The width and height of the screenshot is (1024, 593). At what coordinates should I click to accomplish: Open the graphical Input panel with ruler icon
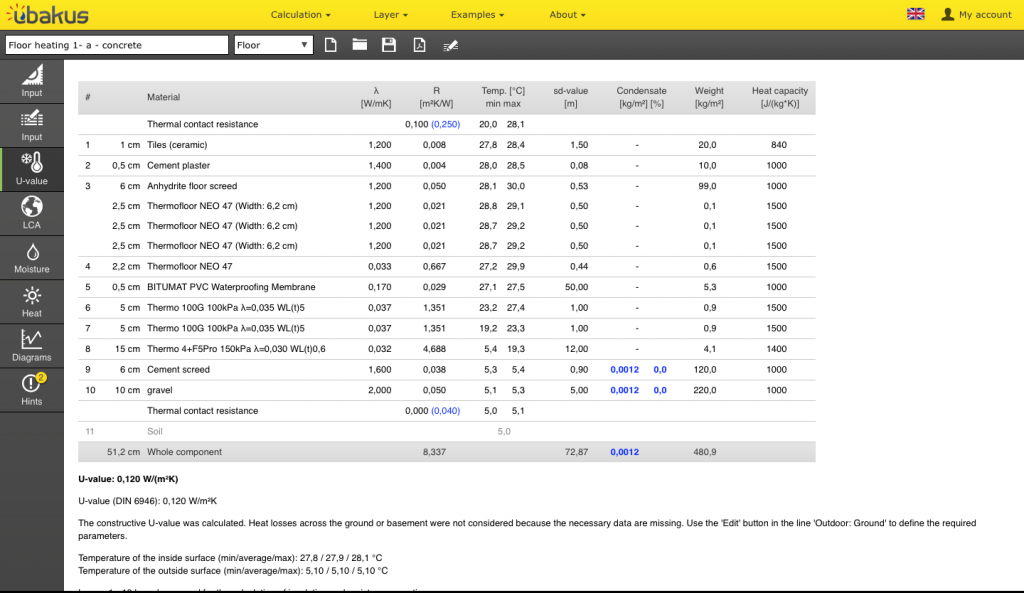(x=32, y=81)
